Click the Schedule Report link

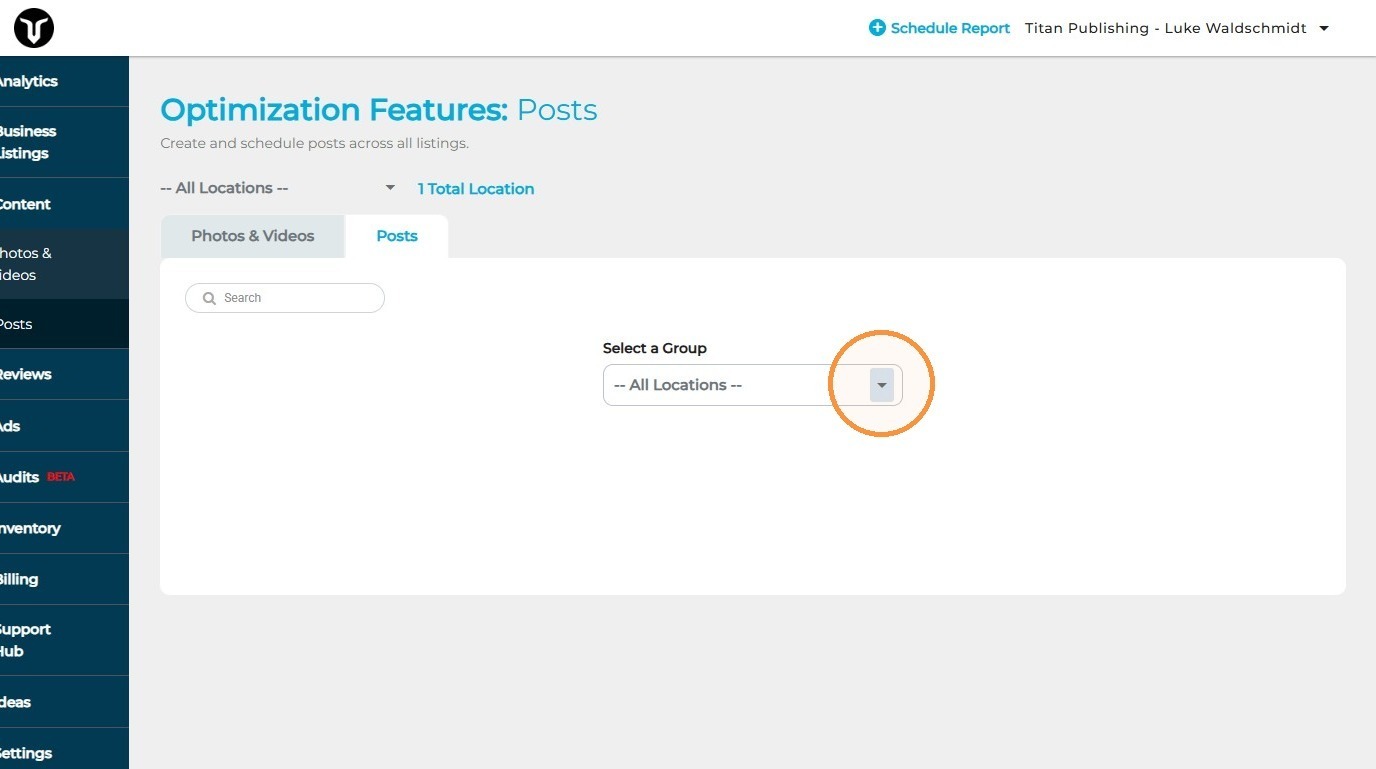[x=950, y=28]
